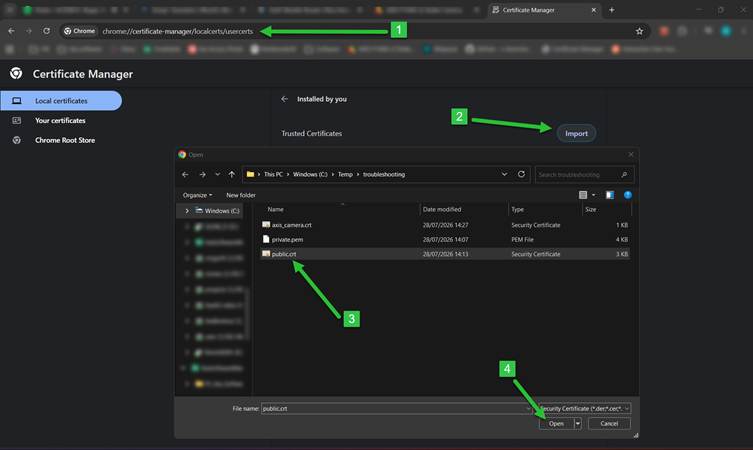Click the Search troubleshooting field
The width and height of the screenshot is (753, 450).
pyautogui.click(x=584, y=175)
